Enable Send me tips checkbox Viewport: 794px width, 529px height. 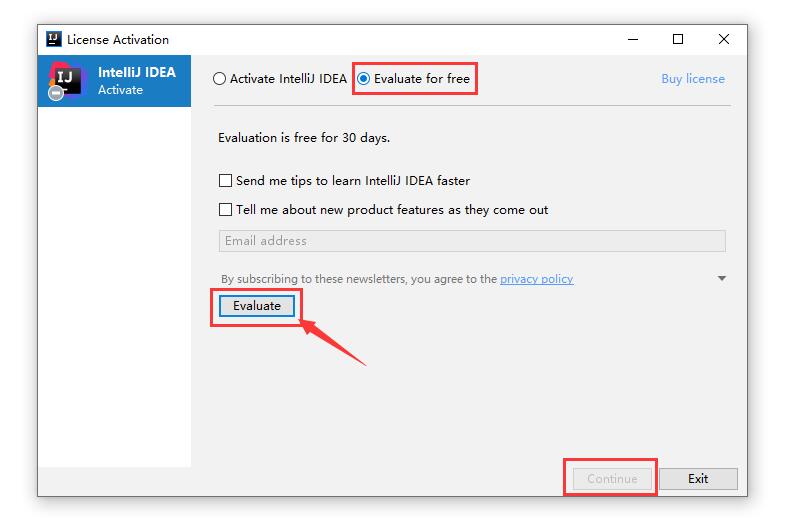coord(225,181)
